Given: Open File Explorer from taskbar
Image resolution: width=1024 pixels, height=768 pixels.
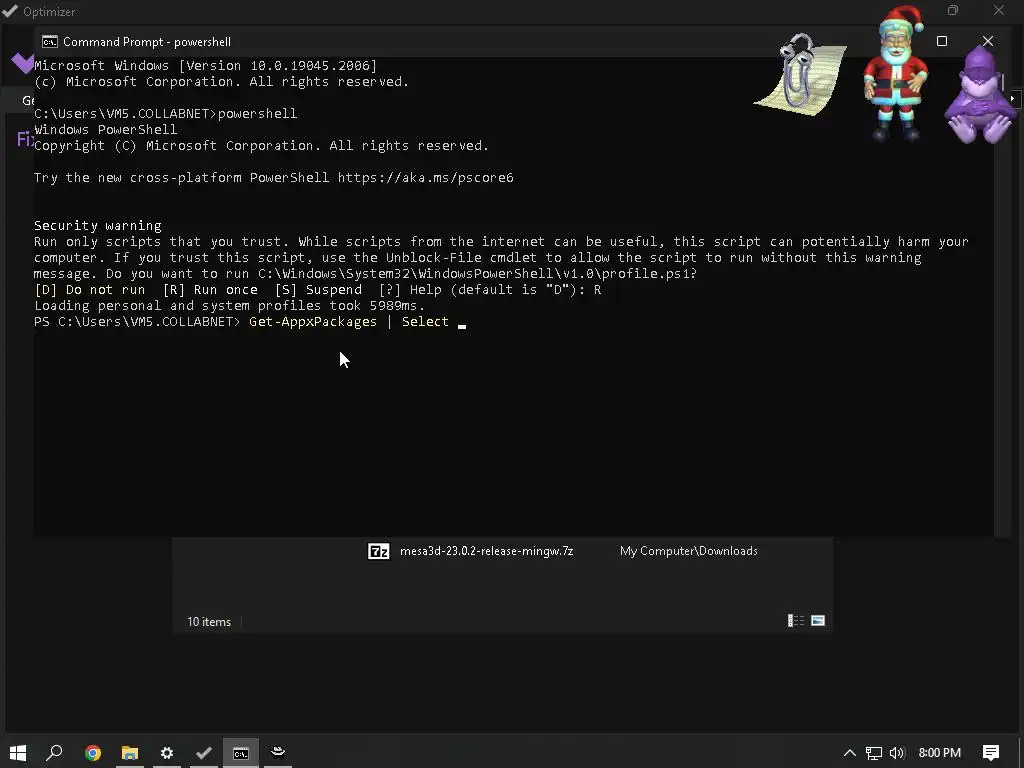Looking at the screenshot, I should click(x=130, y=752).
